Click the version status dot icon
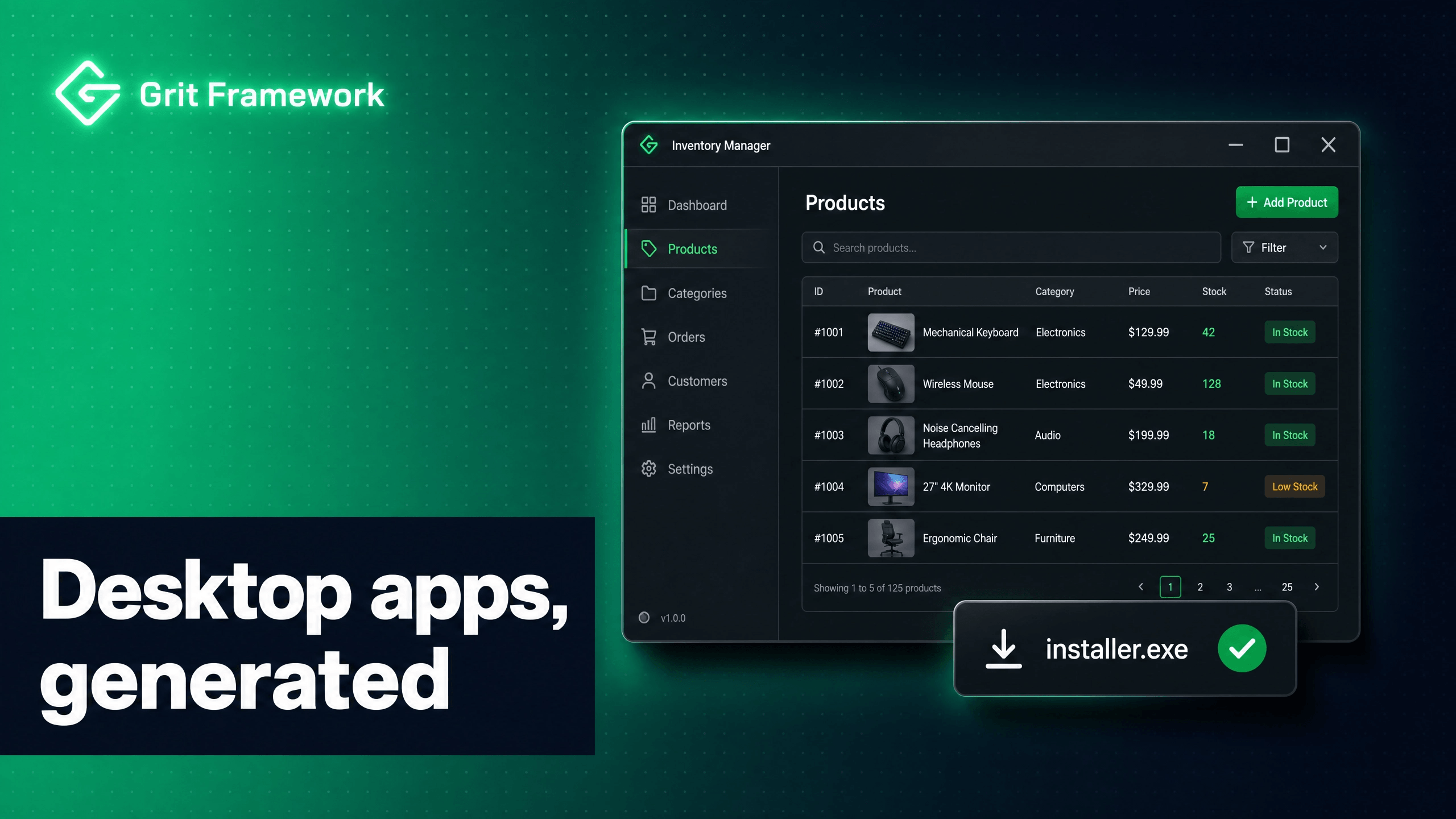The width and height of the screenshot is (1456, 819). click(x=644, y=618)
